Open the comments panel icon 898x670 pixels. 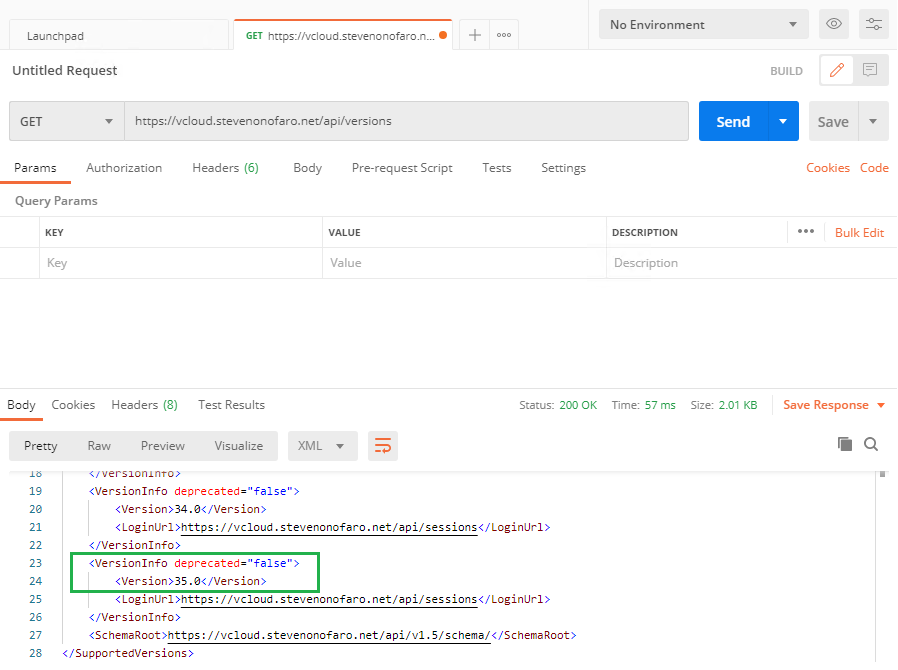point(870,71)
